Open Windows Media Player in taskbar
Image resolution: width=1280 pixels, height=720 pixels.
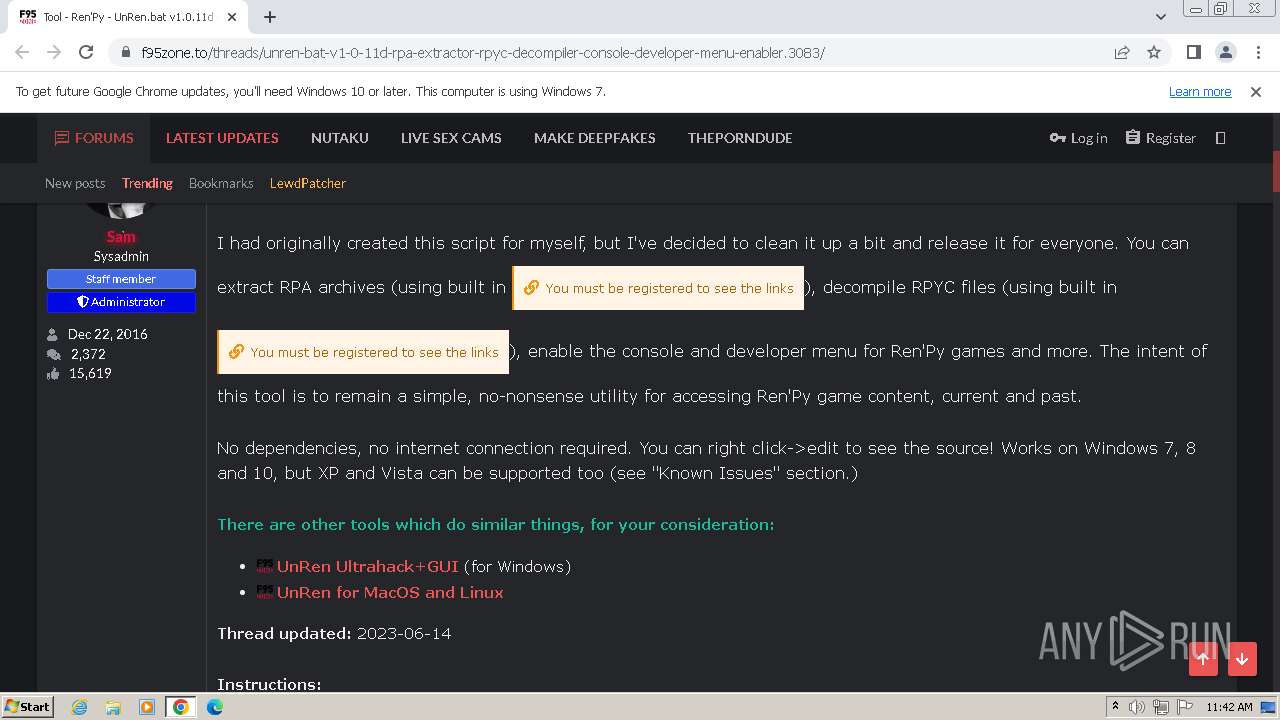tap(147, 707)
